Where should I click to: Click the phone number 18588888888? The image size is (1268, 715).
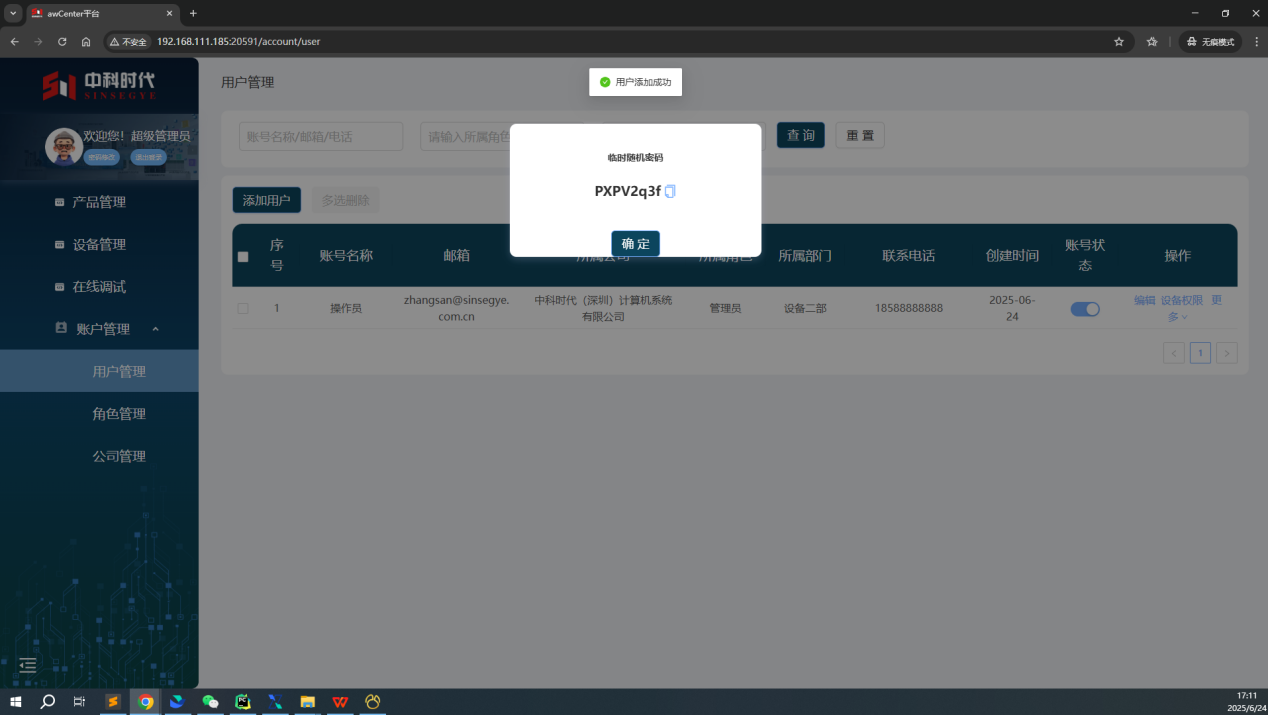point(909,308)
